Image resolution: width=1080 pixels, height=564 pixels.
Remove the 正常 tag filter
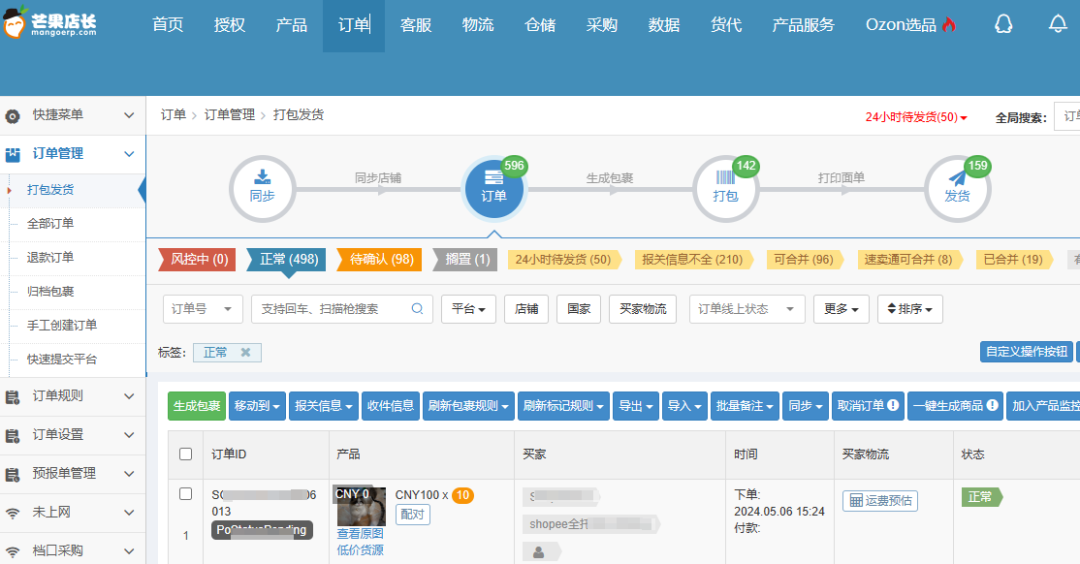(x=245, y=352)
